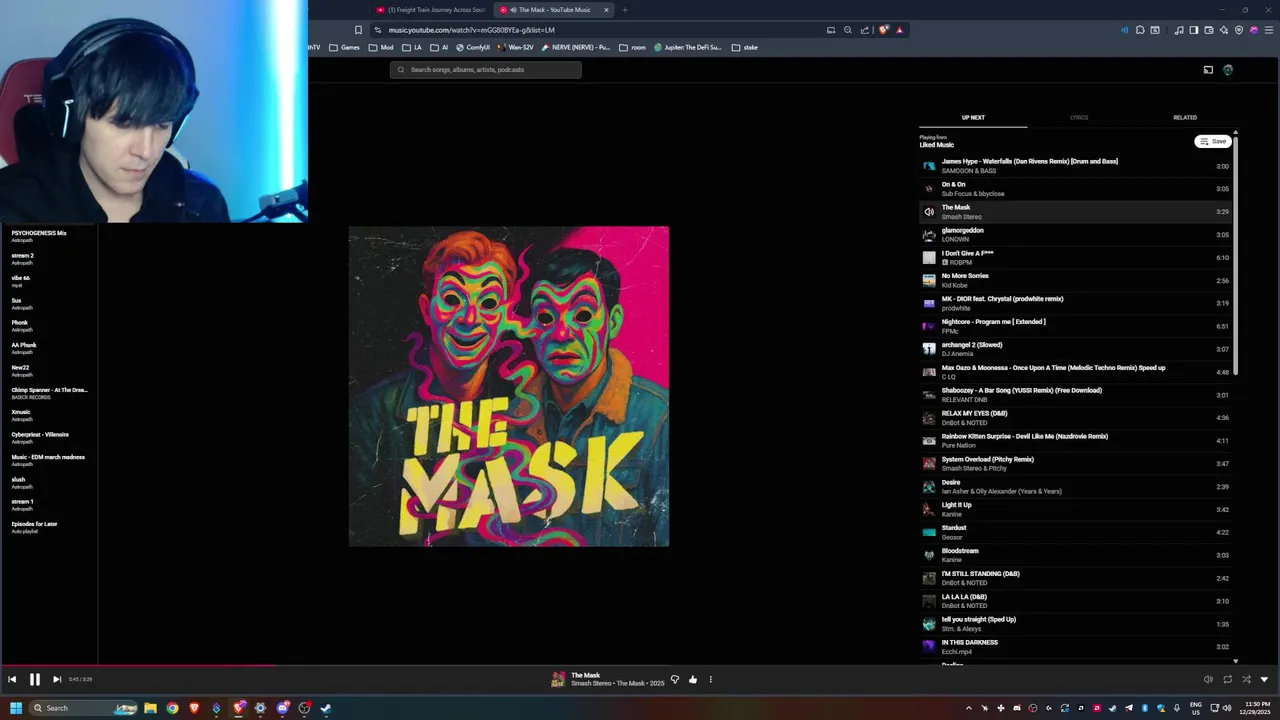Open the player bar three-dot menu
Viewport: 1280px width, 720px height.
click(x=711, y=679)
